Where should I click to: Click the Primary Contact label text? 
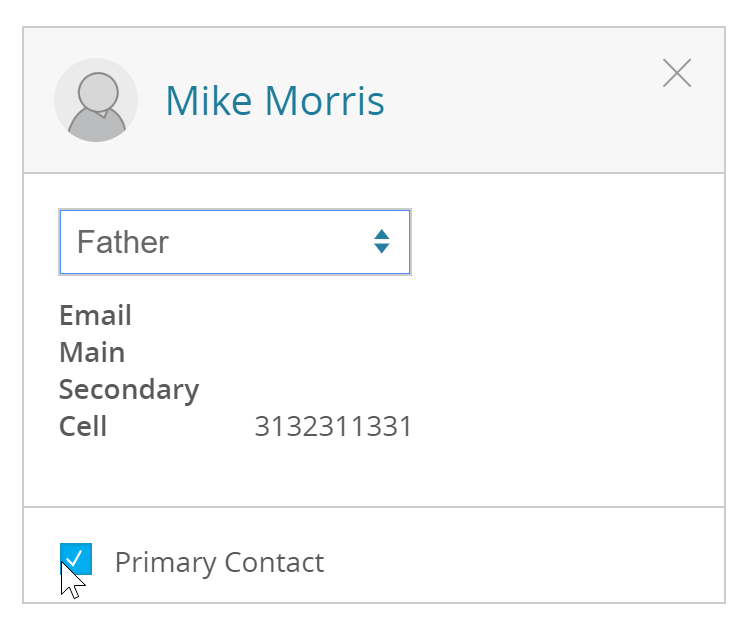point(220,563)
